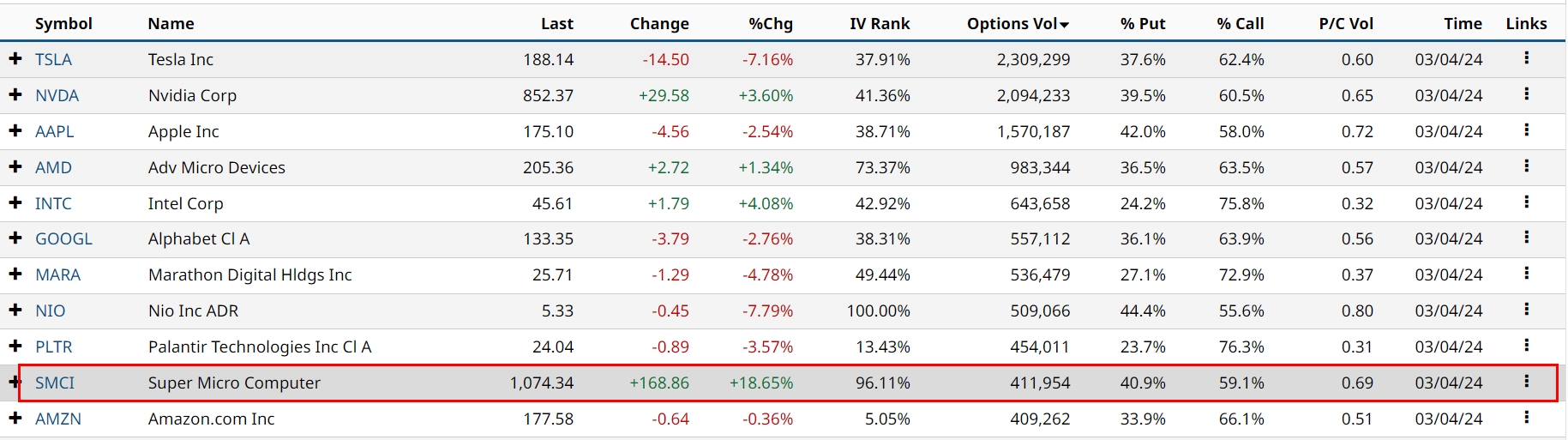Open the SMCI symbol link

(55, 383)
